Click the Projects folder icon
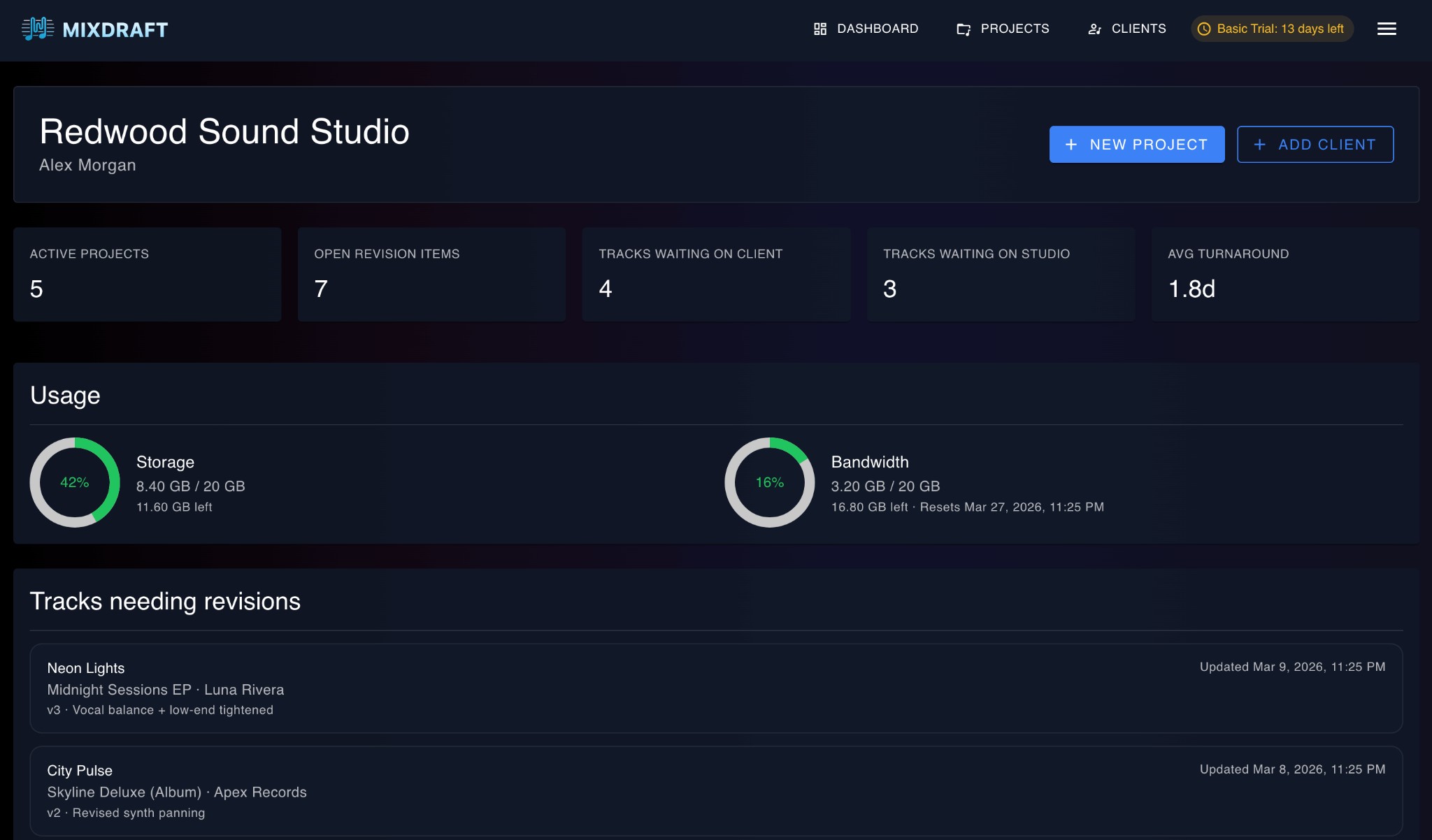The height and width of the screenshot is (840, 1432). (x=963, y=29)
